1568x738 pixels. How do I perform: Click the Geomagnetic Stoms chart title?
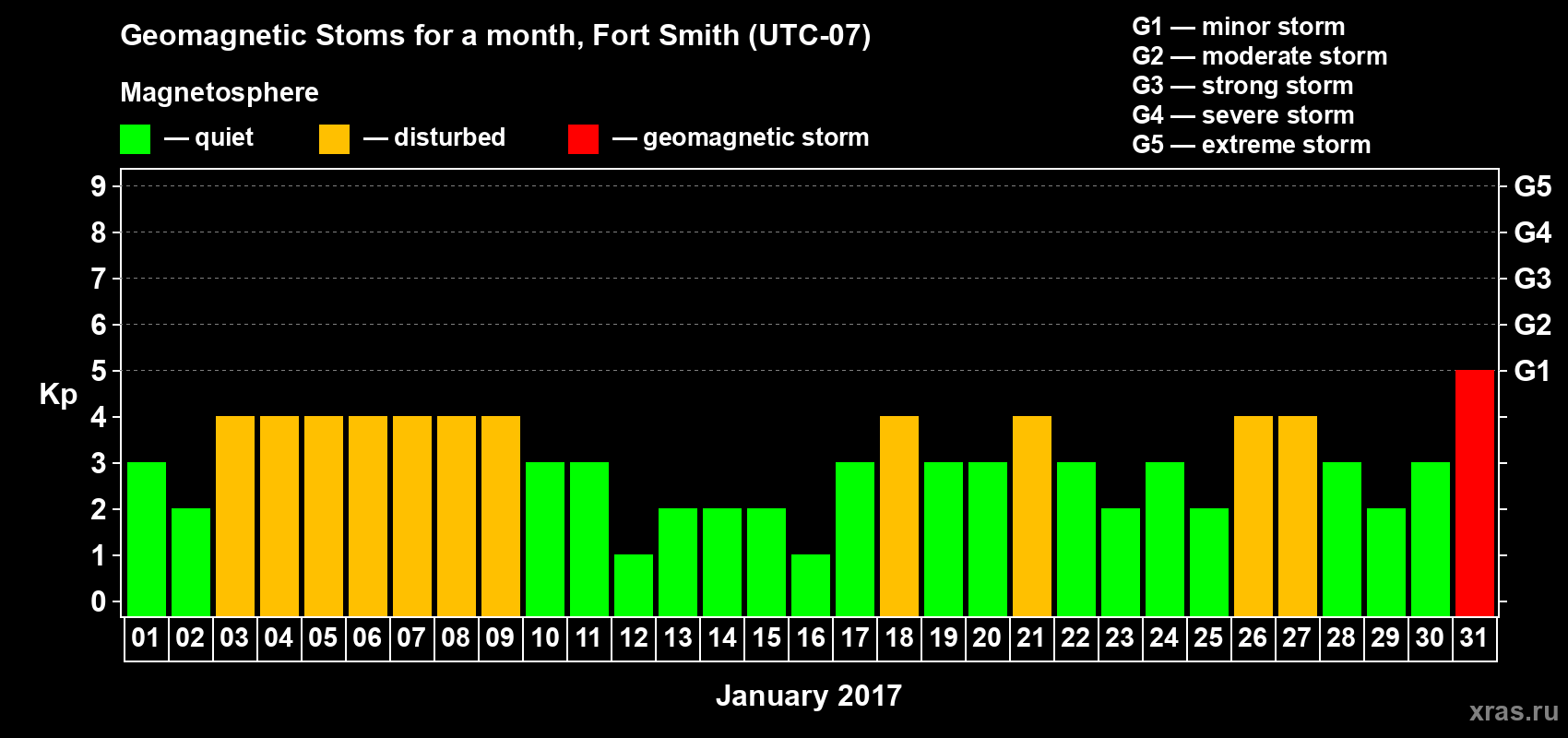pyautogui.click(x=495, y=35)
